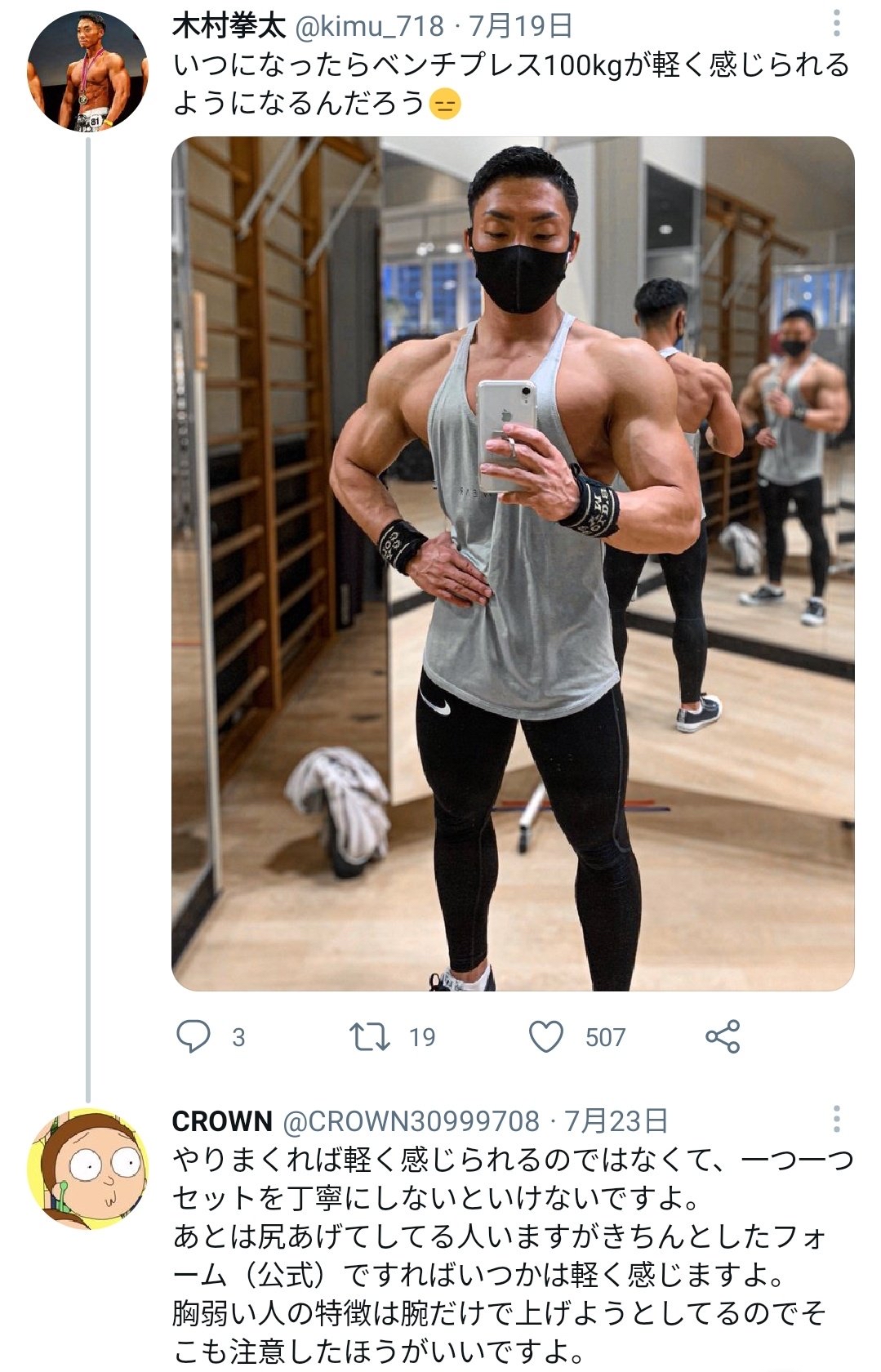Open the gym mirror selfie photo
Screen dimensions: 881x1372
pos(513,563)
